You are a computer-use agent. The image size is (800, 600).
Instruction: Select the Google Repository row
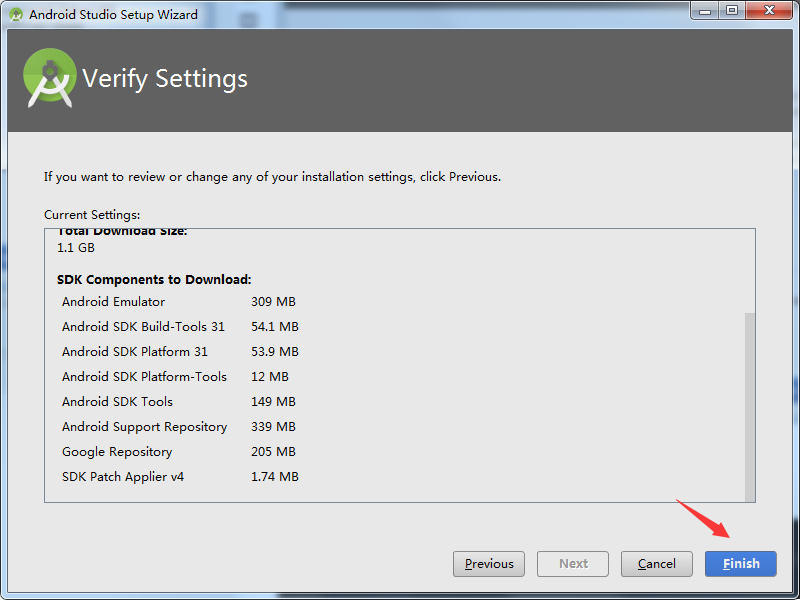pyautogui.click(x=179, y=452)
